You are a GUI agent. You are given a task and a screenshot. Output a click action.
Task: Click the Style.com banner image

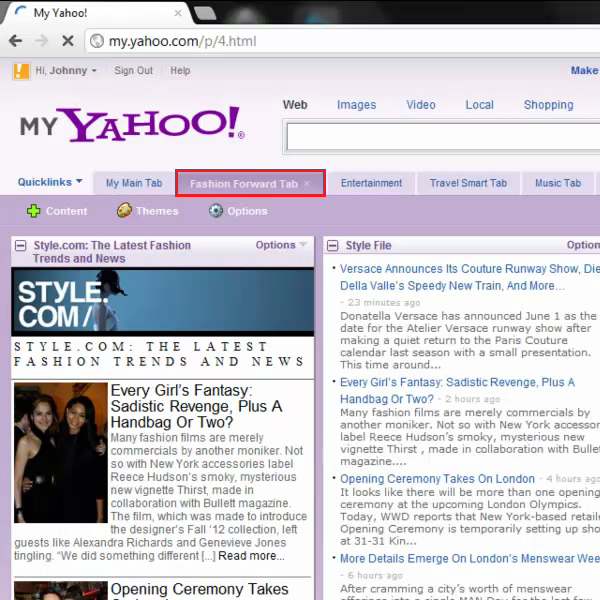pyautogui.click(x=163, y=302)
